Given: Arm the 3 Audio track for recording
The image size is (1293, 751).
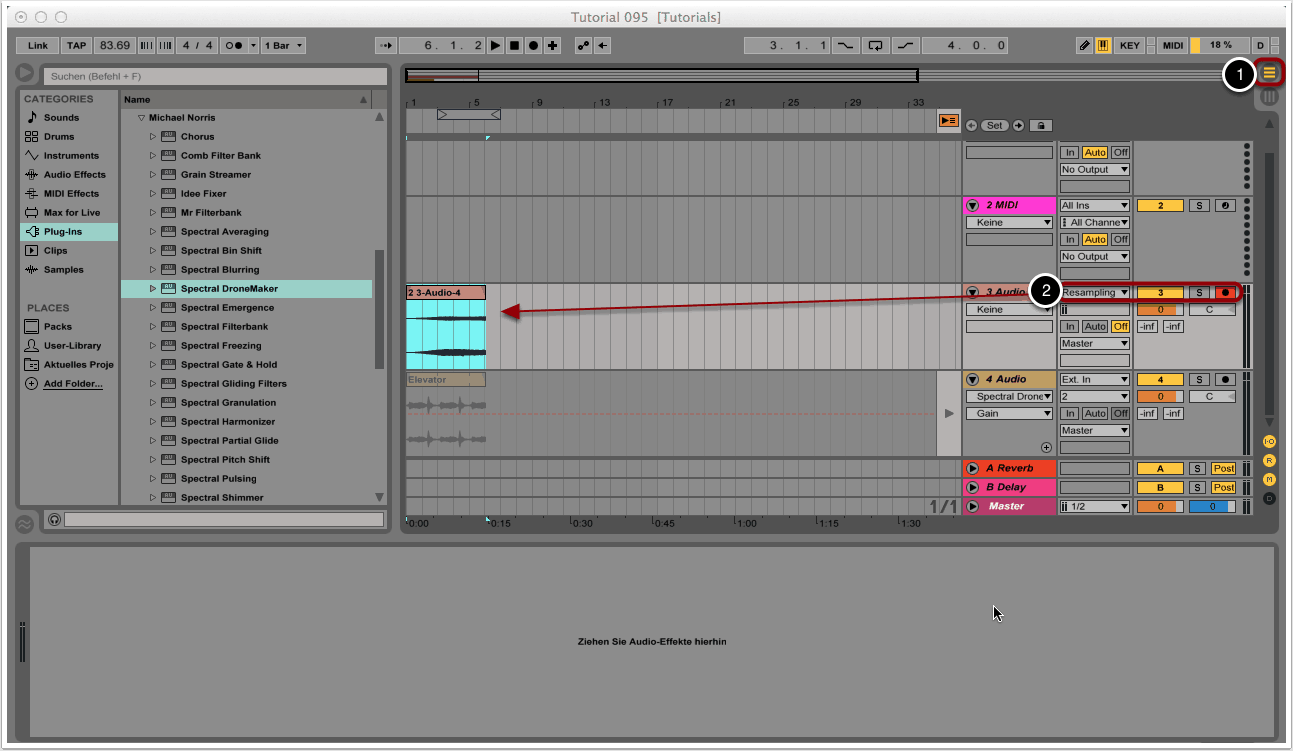Looking at the screenshot, I should point(1224,293).
